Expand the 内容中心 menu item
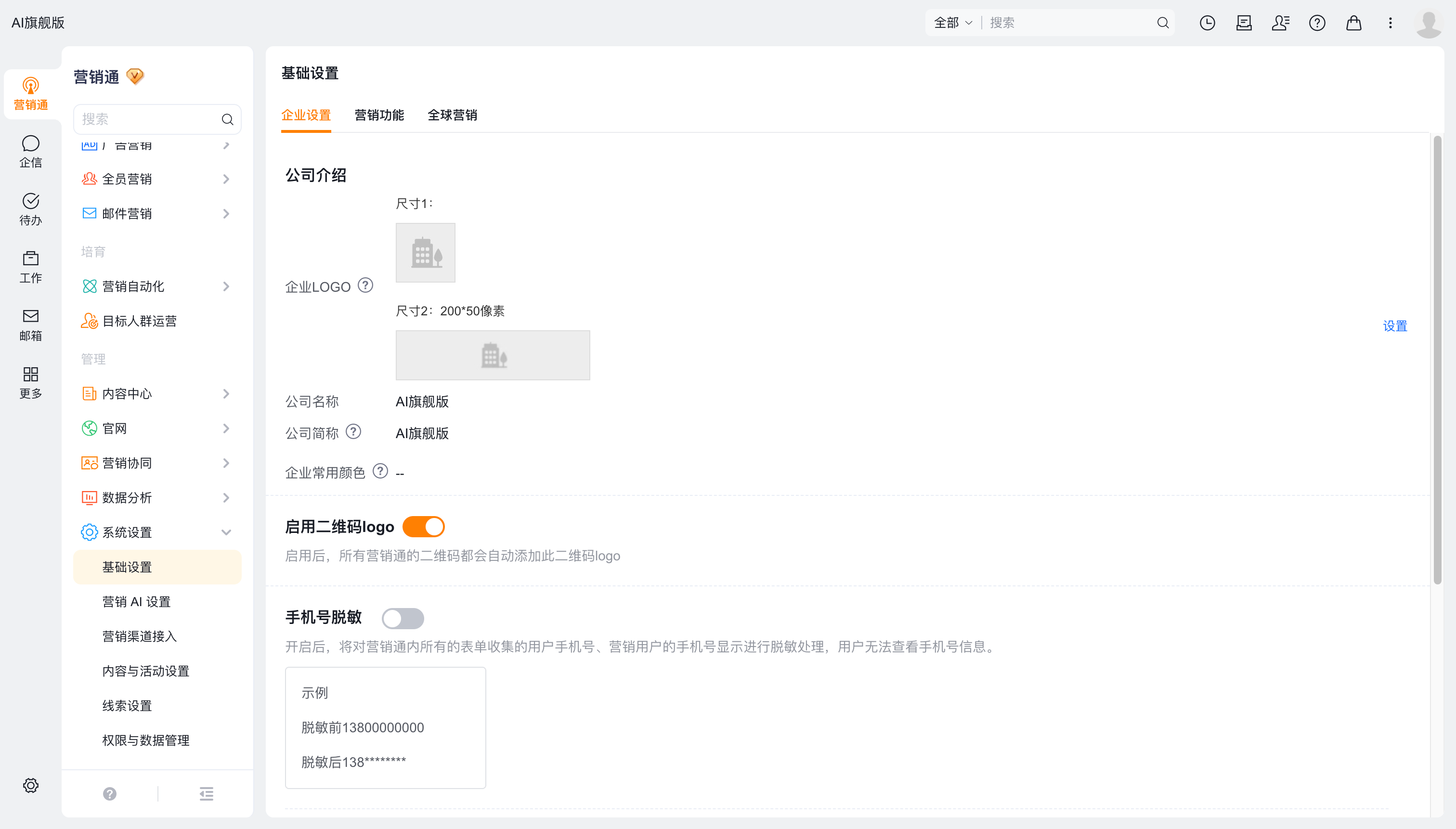 pyautogui.click(x=157, y=394)
